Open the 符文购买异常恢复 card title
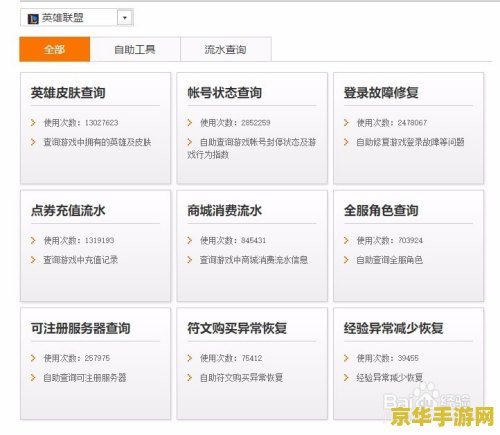This screenshot has height=435, width=500. click(237, 328)
